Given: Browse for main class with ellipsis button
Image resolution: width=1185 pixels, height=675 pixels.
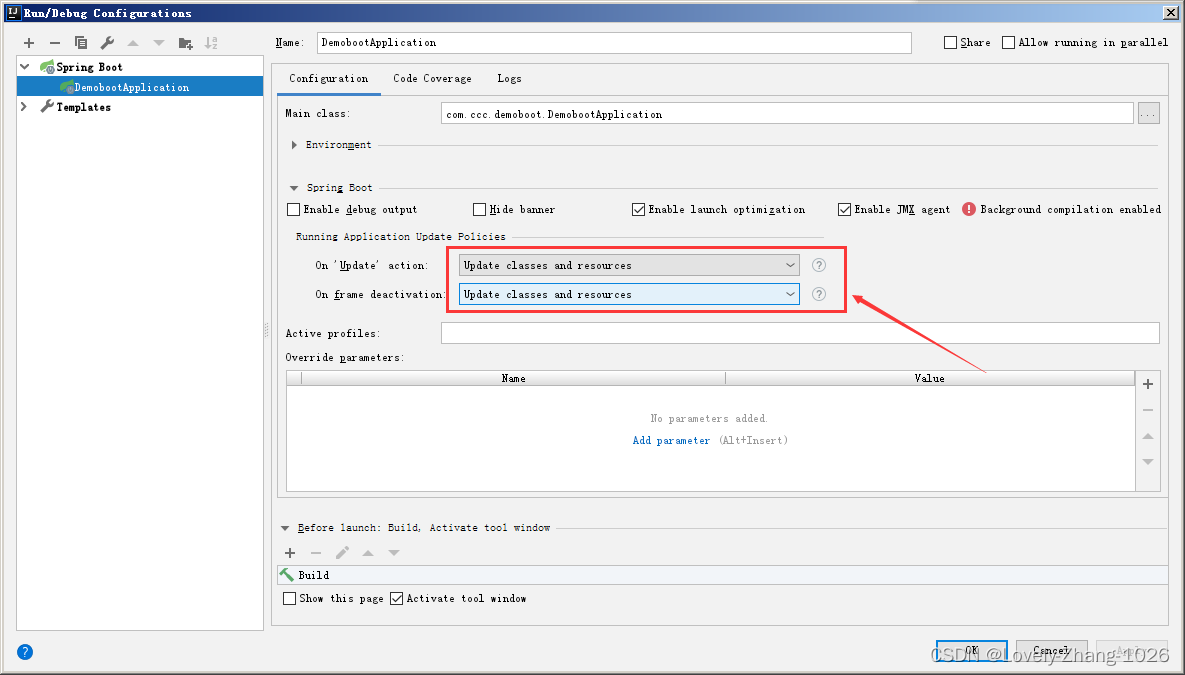Looking at the screenshot, I should click(1149, 114).
